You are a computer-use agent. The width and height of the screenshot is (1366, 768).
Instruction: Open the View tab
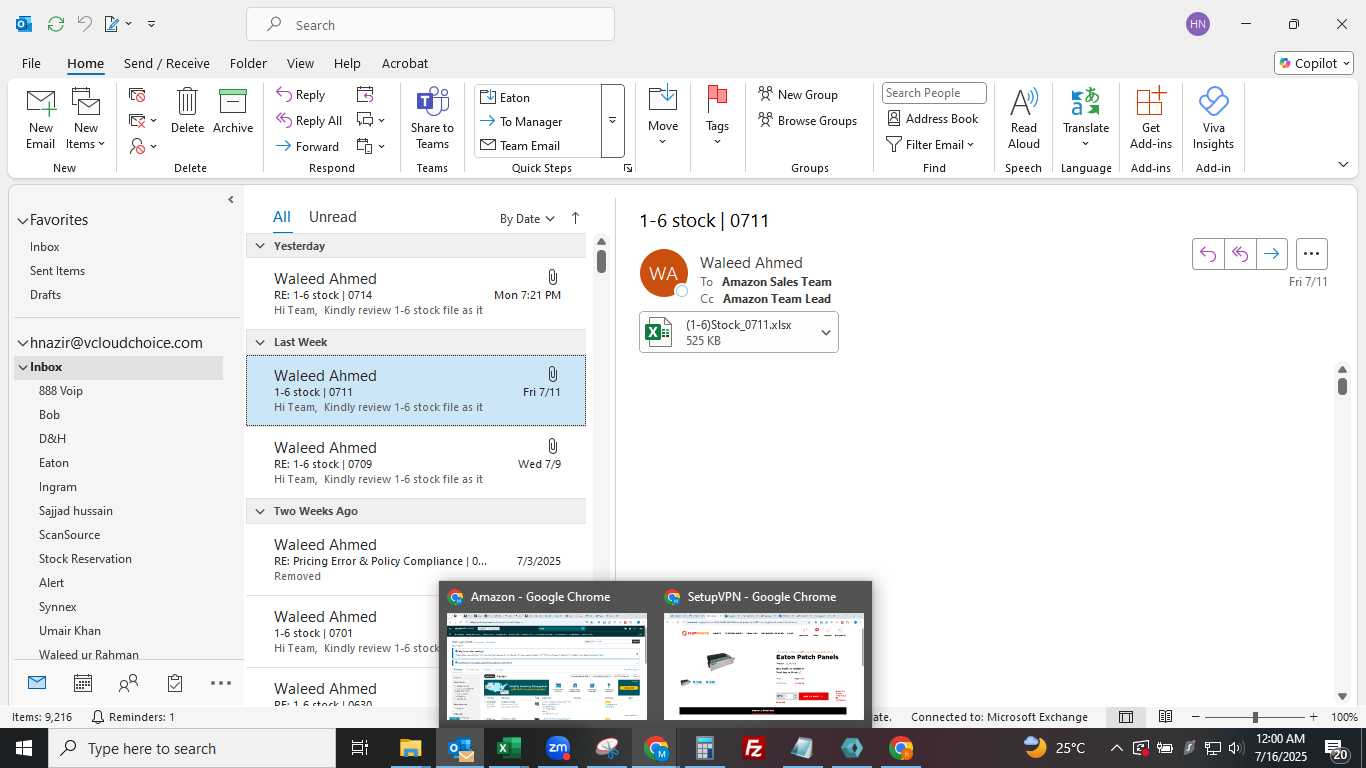pos(300,63)
